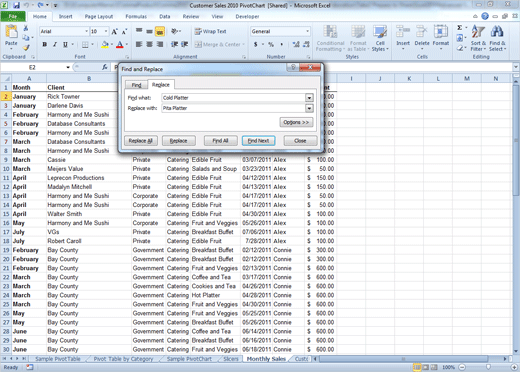Screen dimensions: 520x372
Task: Apply the red Font Color
Action: tap(120, 44)
